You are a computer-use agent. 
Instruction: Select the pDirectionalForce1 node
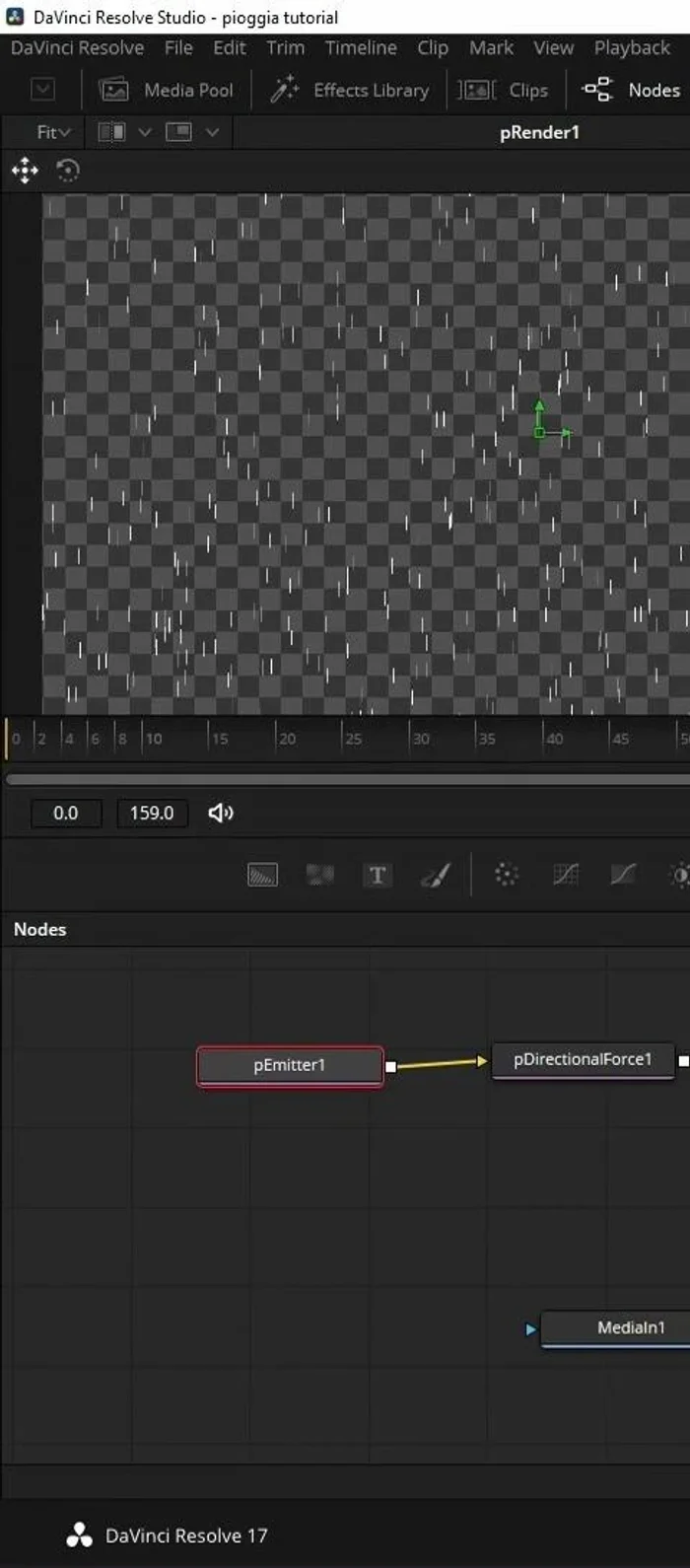(x=583, y=1059)
